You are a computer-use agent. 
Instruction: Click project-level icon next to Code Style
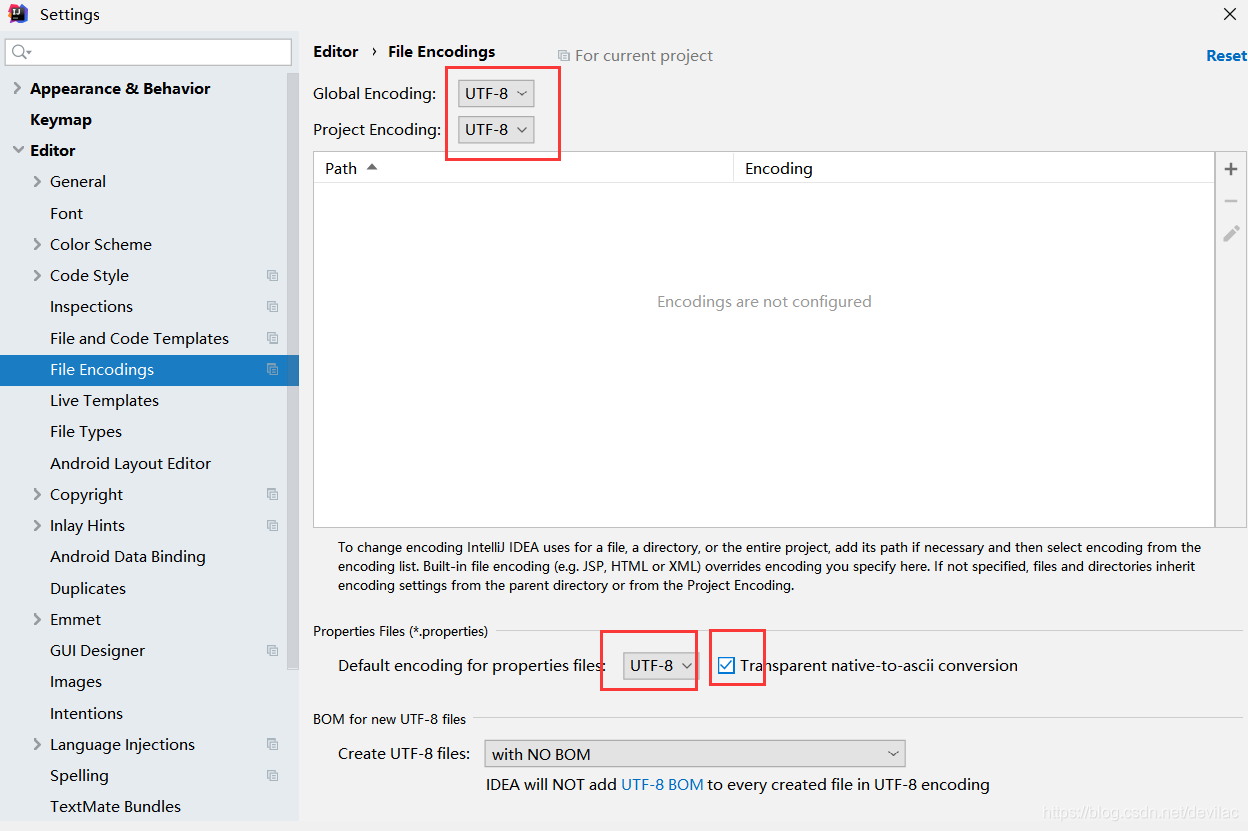272,275
